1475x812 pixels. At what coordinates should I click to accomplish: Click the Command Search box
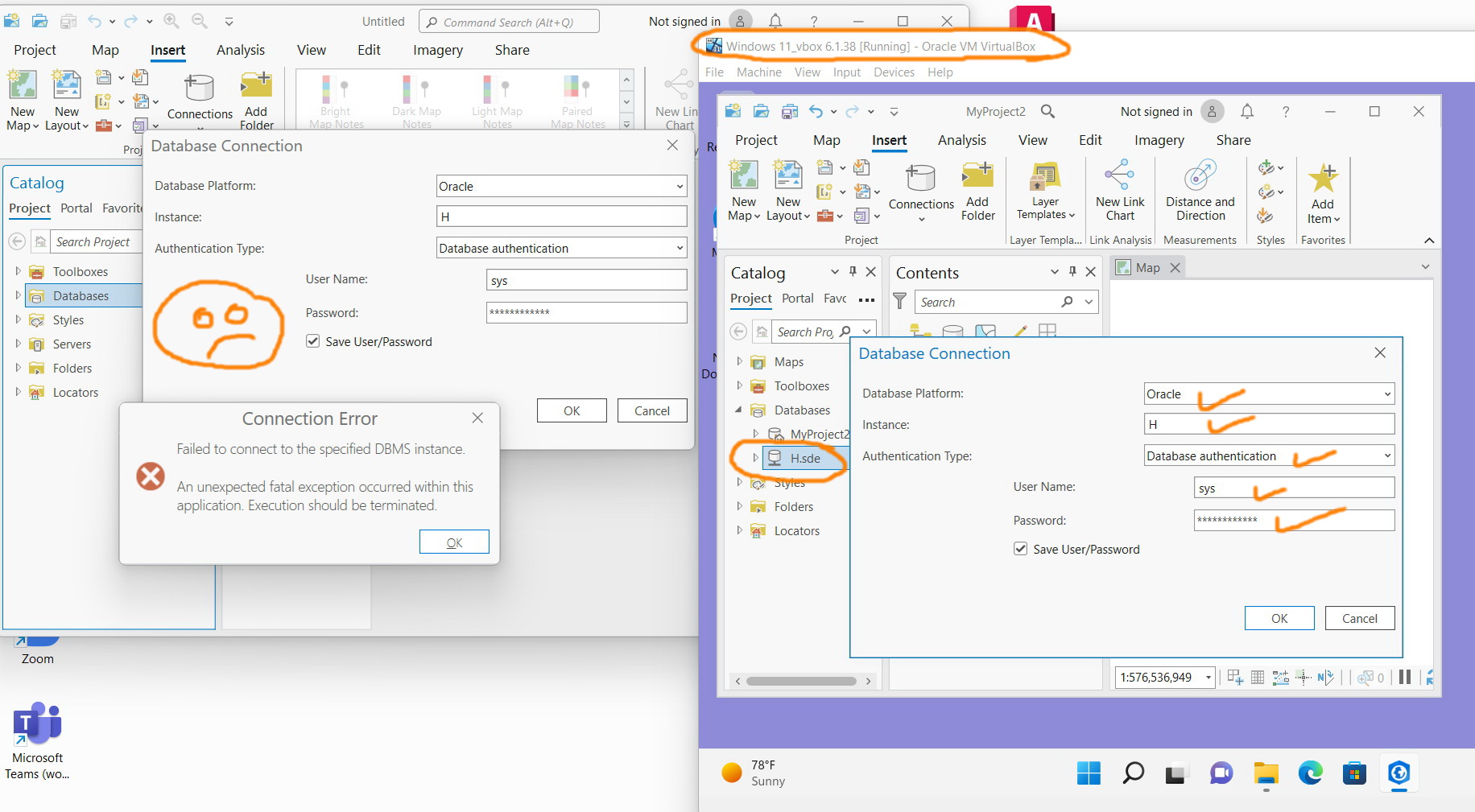pos(509,22)
